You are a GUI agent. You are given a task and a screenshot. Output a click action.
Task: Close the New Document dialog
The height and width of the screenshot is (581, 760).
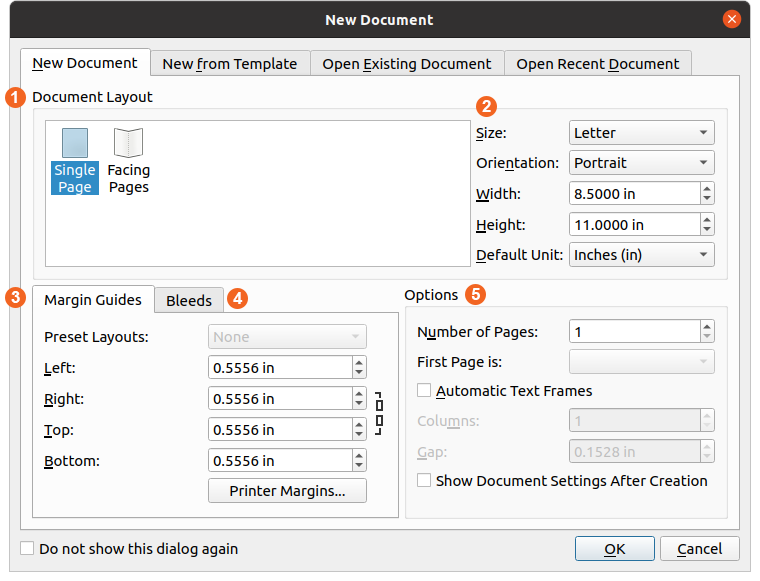pos(731,19)
